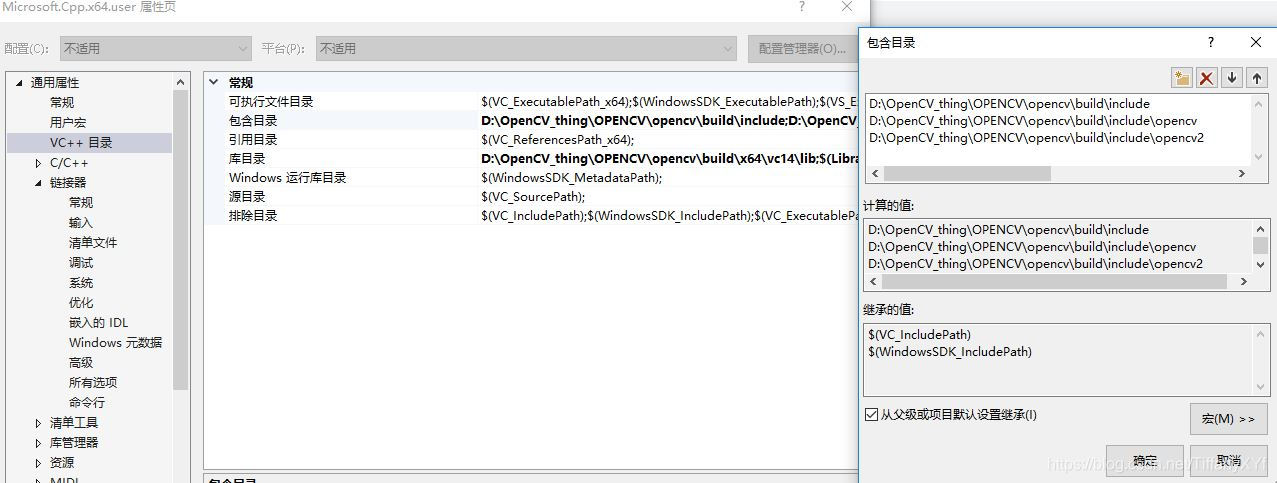Select 系统 under 链接器
The width and height of the screenshot is (1277, 483).
81,283
